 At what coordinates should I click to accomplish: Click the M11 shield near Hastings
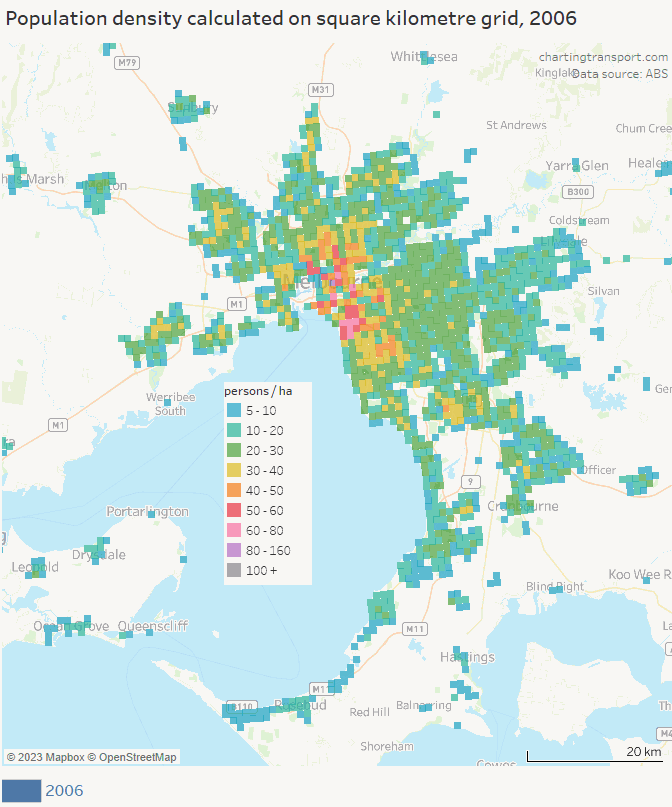coord(416,628)
